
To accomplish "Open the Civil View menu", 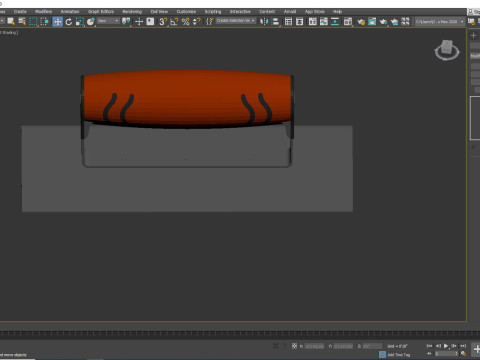I will click(x=159, y=11).
